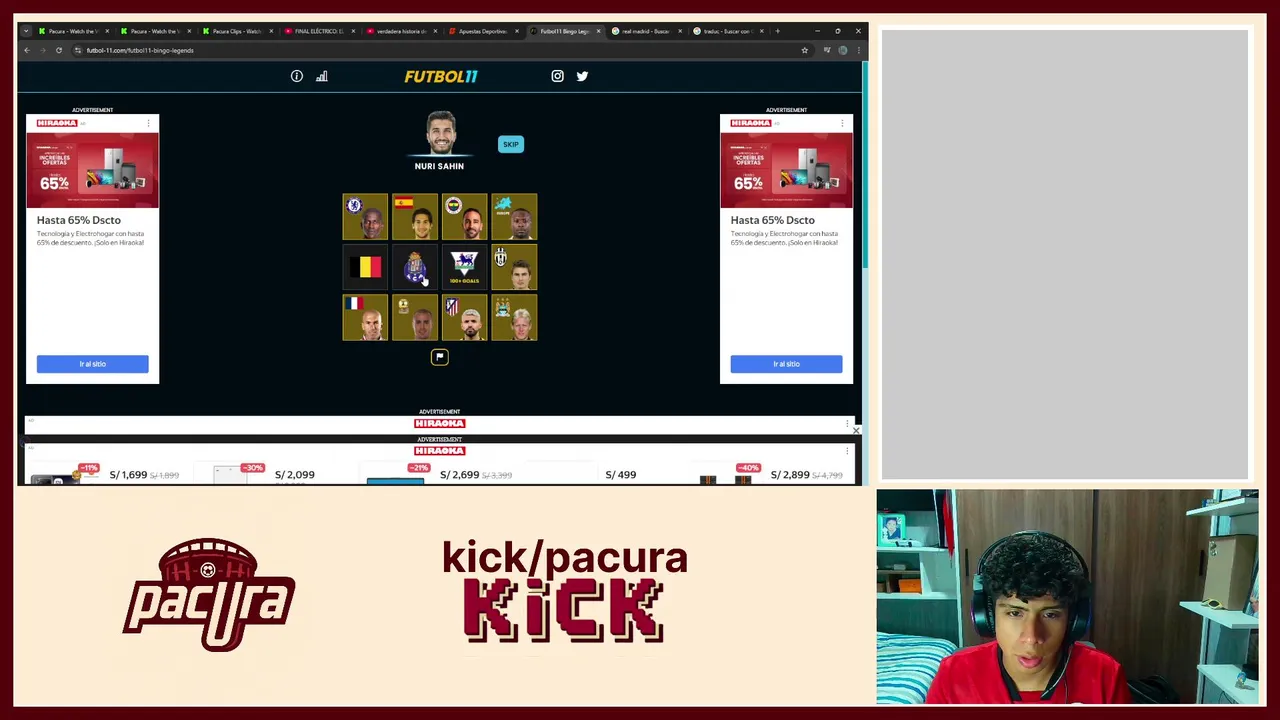Skip the Nuri Sahin player
Image resolution: width=1280 pixels, height=720 pixels.
pos(511,144)
